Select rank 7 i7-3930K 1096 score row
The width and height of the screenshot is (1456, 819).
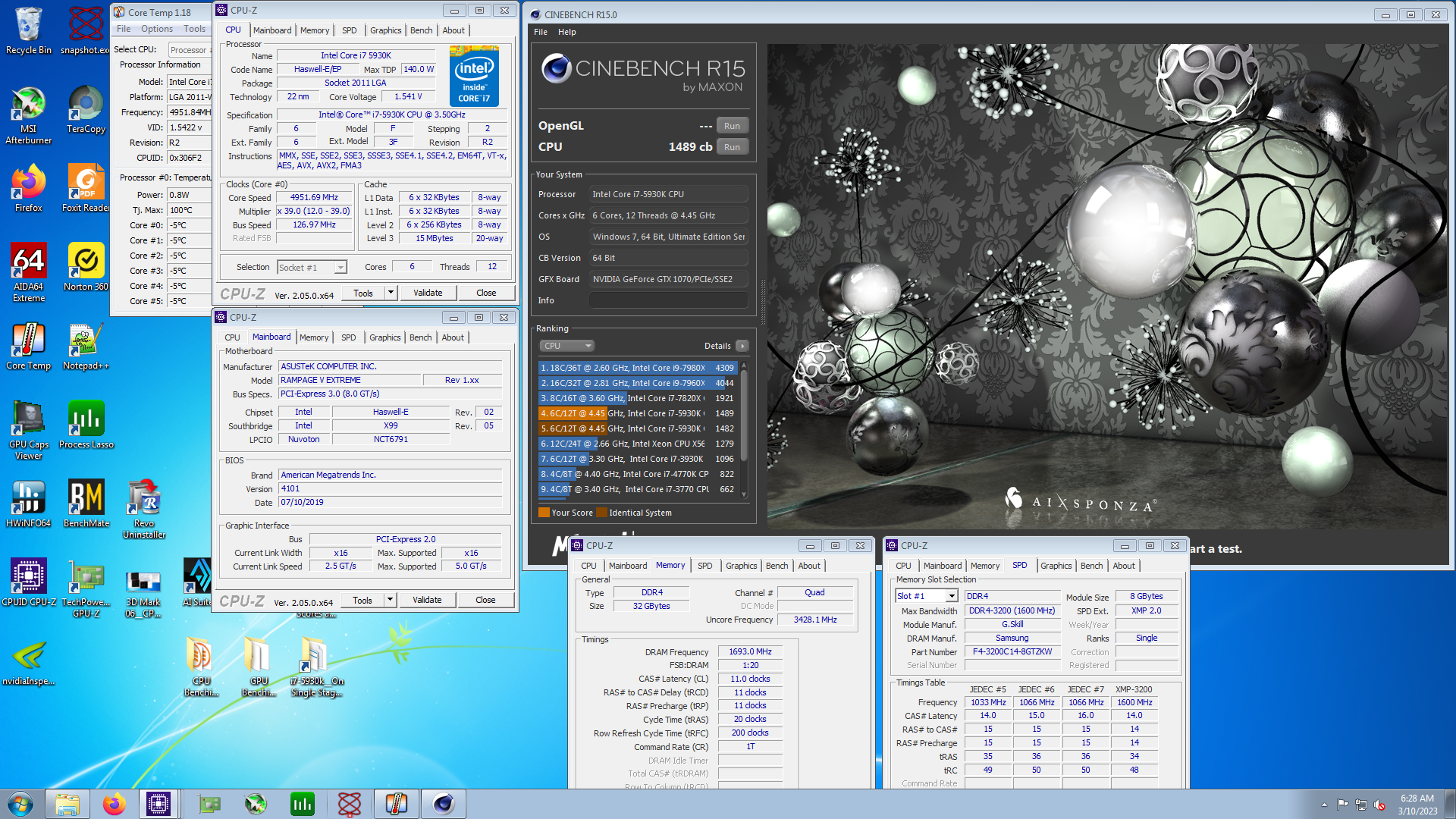pyautogui.click(x=637, y=459)
